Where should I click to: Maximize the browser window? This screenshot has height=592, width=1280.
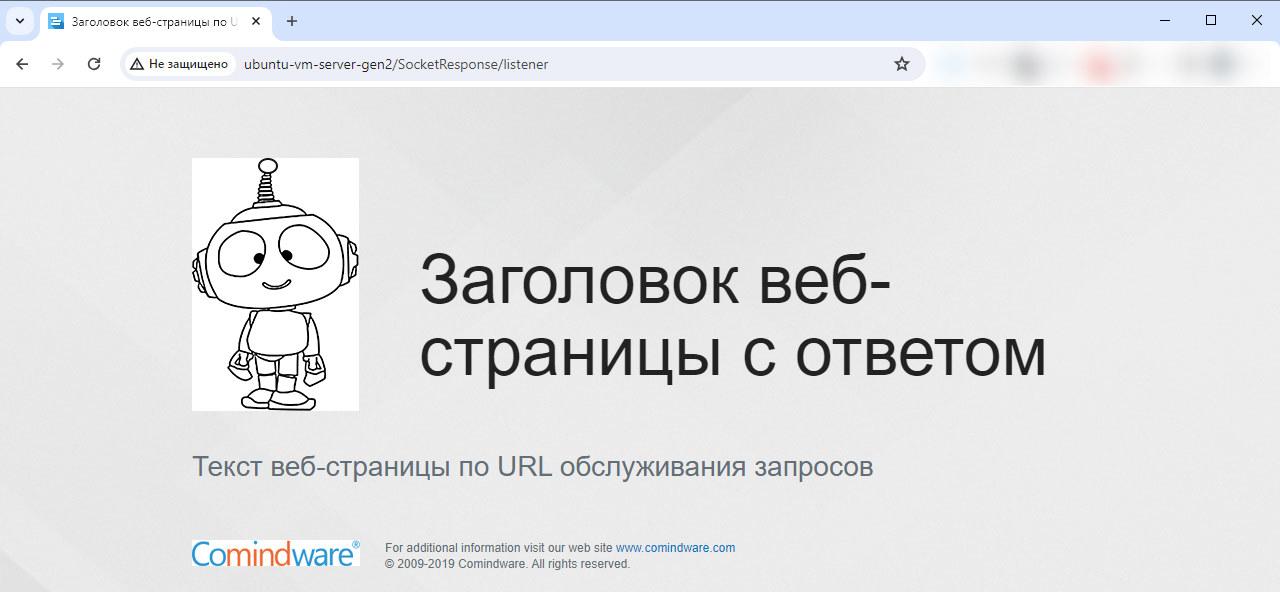pos(1211,20)
